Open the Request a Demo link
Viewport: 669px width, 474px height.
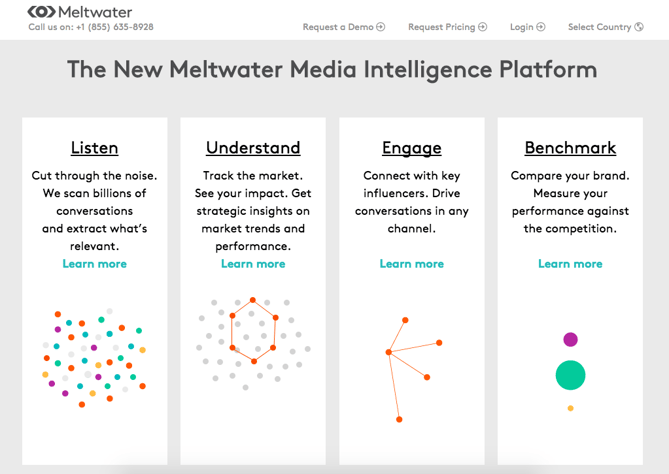[x=338, y=27]
